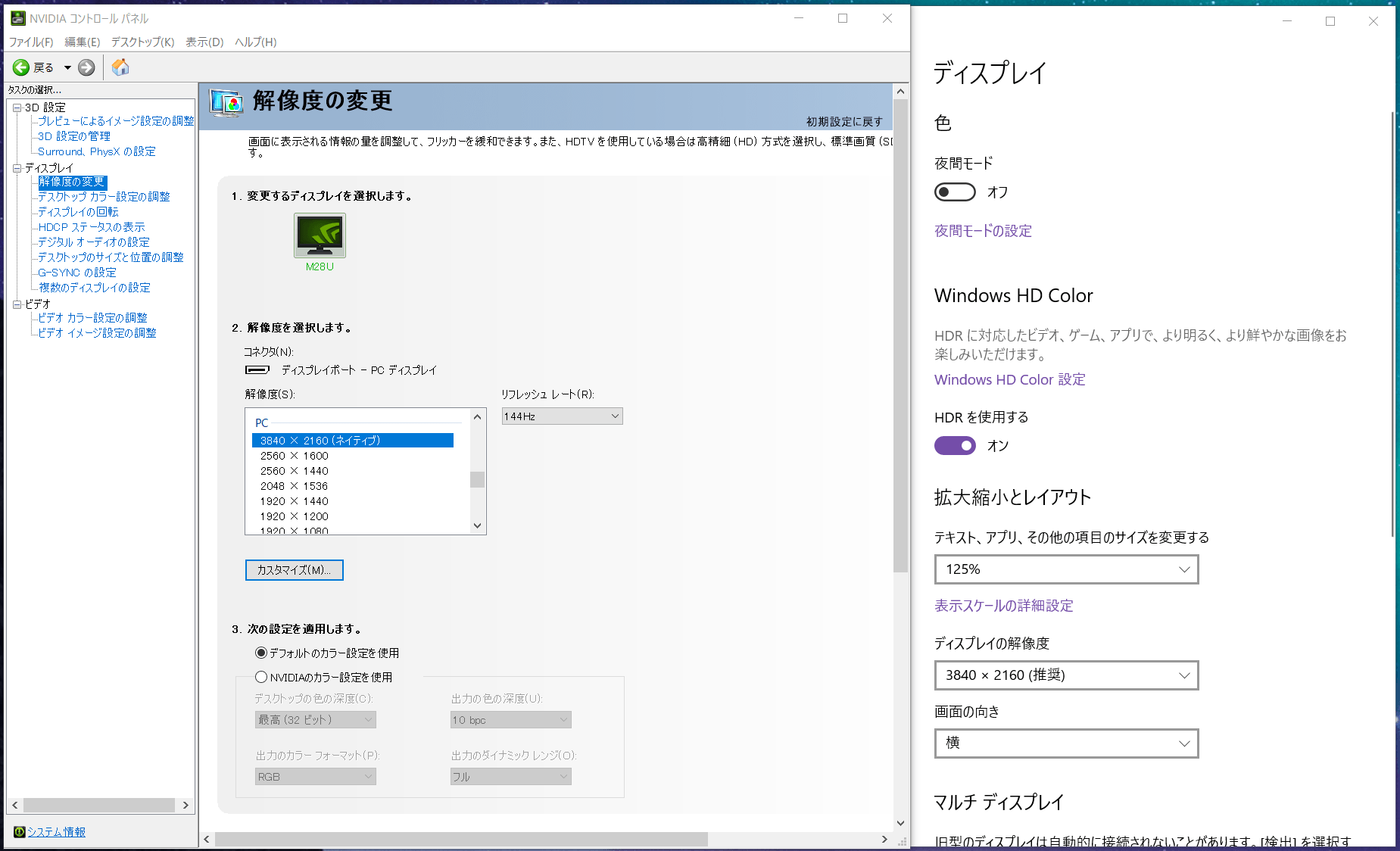Open ディスプレイの回転 page
Image resolution: width=1400 pixels, height=851 pixels.
click(x=78, y=212)
